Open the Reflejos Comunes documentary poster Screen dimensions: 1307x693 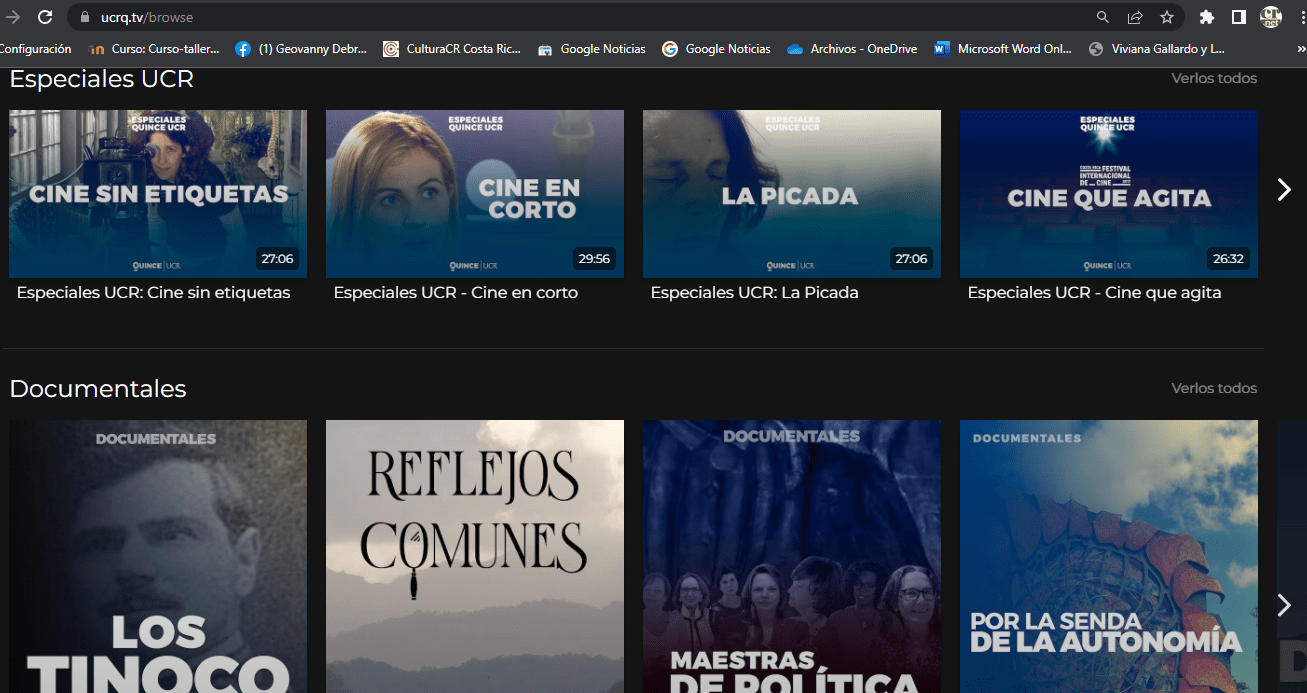click(x=475, y=556)
